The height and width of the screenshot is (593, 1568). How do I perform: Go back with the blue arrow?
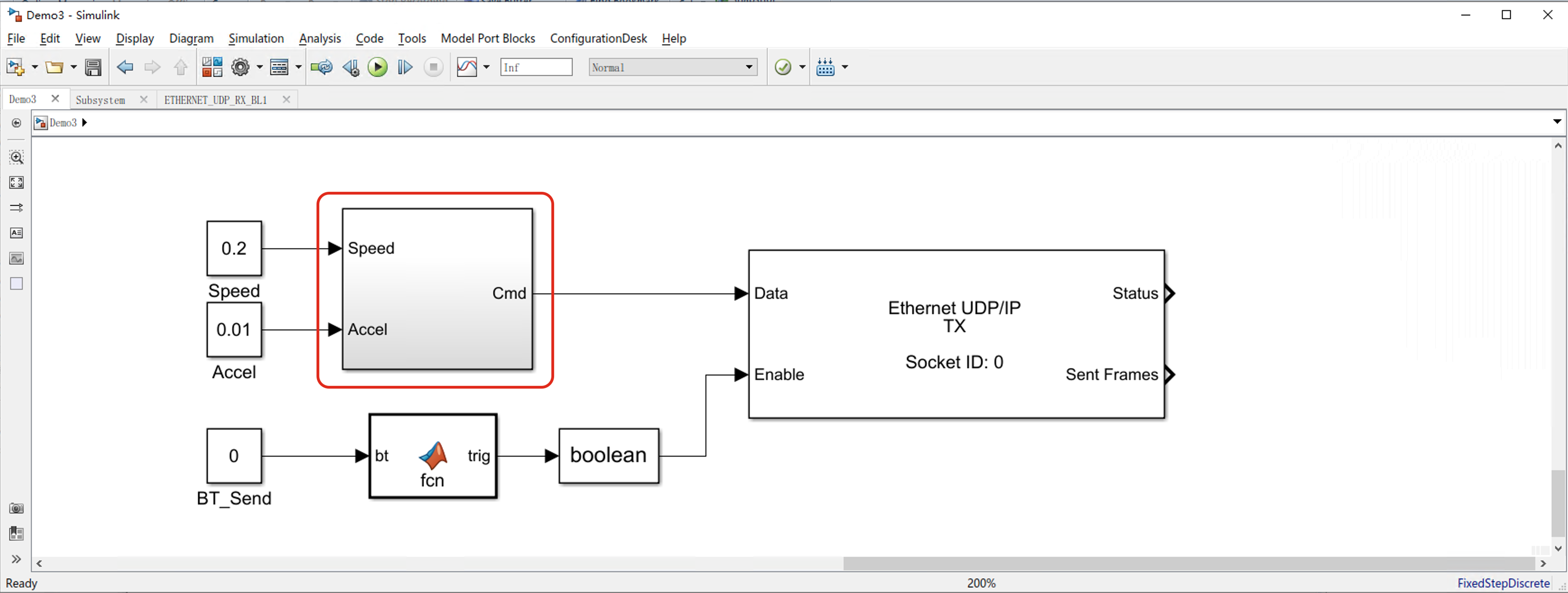pyautogui.click(x=125, y=67)
